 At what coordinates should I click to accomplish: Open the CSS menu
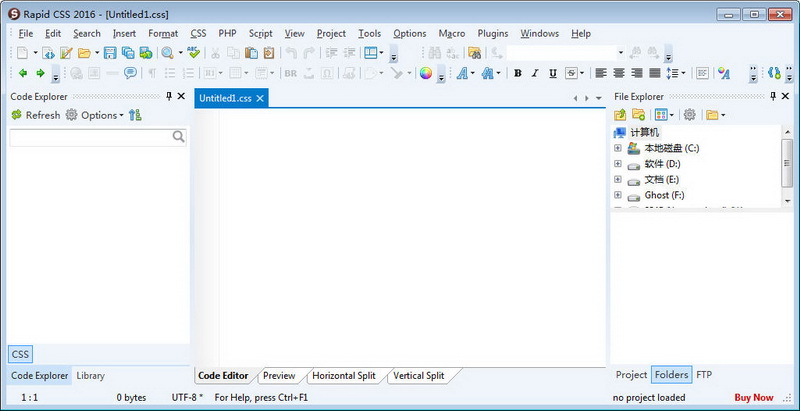pyautogui.click(x=198, y=34)
